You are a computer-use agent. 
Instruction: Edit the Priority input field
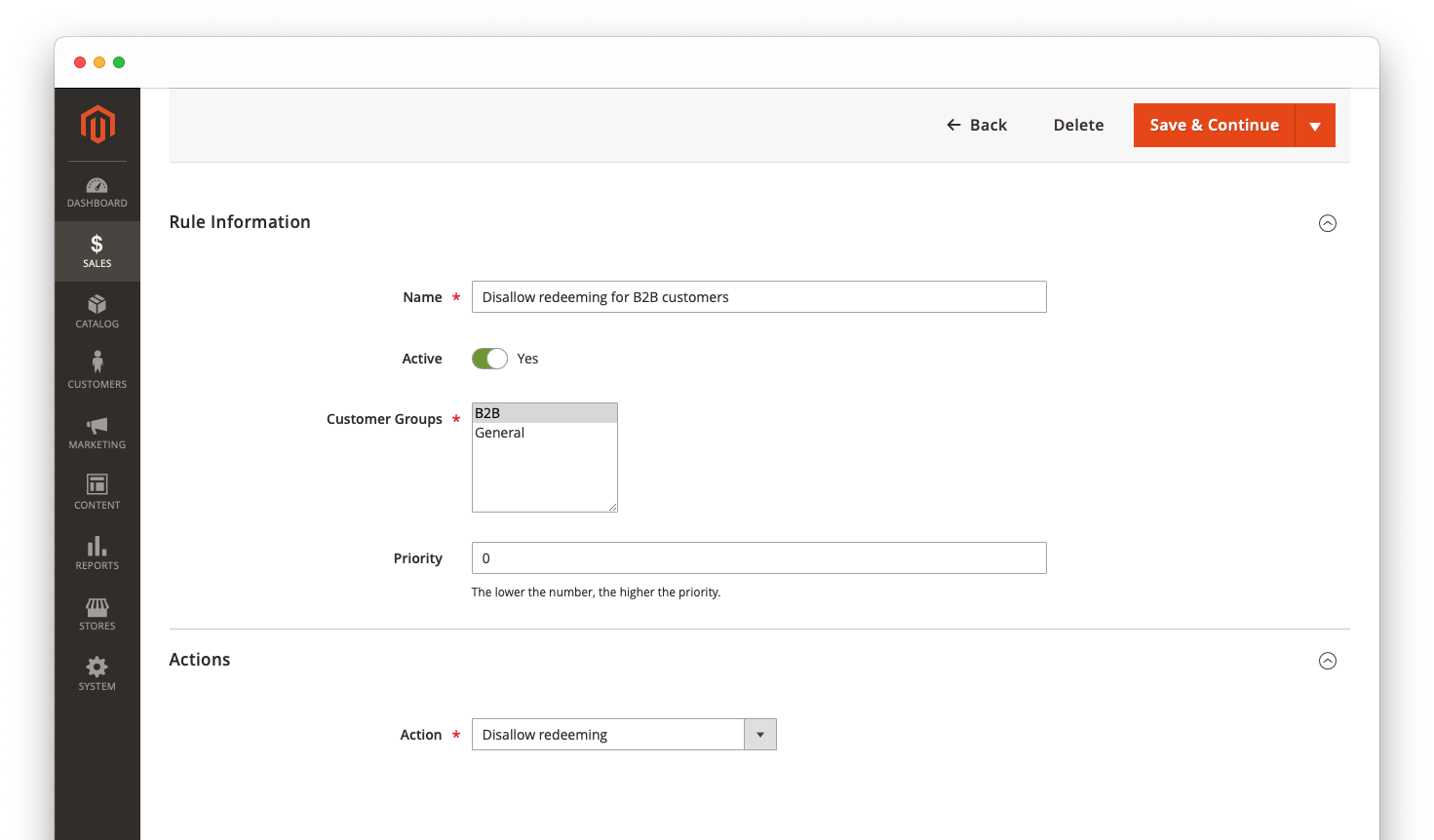point(758,557)
